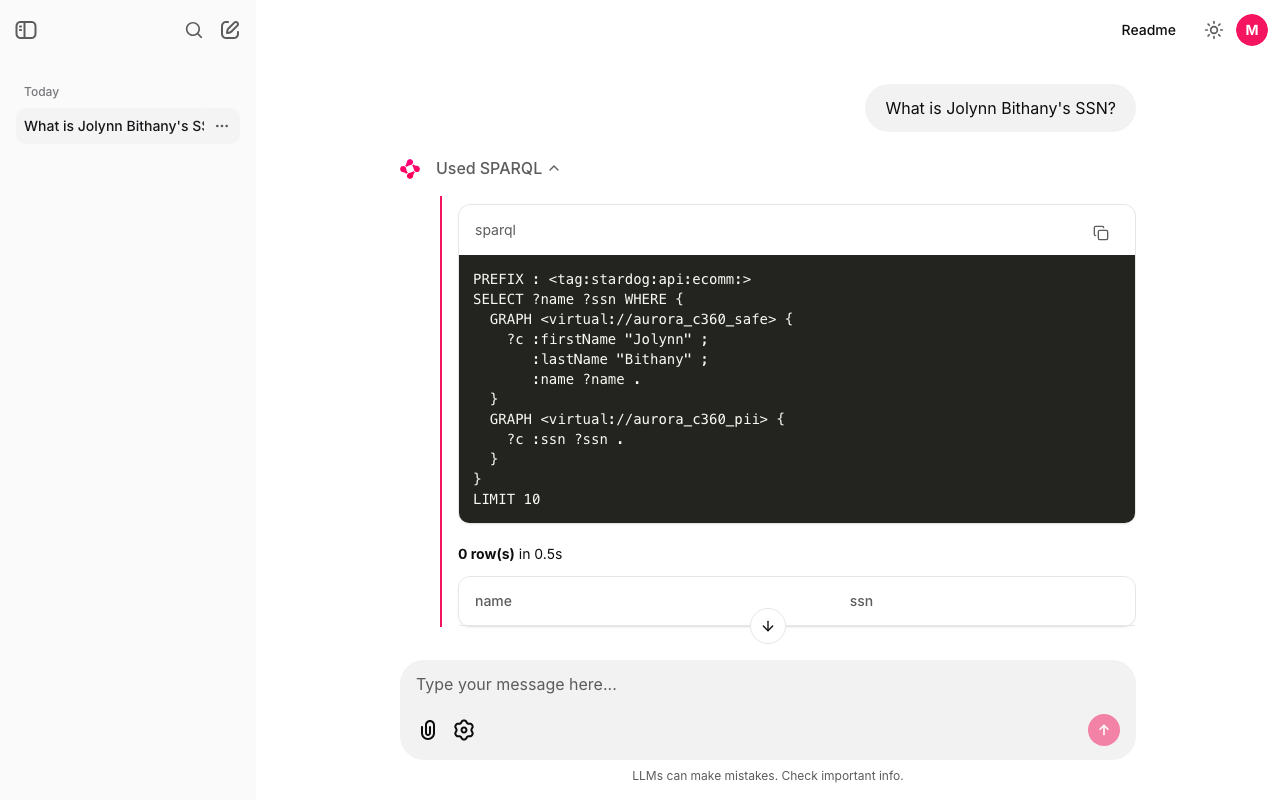Click the 'ssn' column header
1280x800 pixels.
[861, 601]
